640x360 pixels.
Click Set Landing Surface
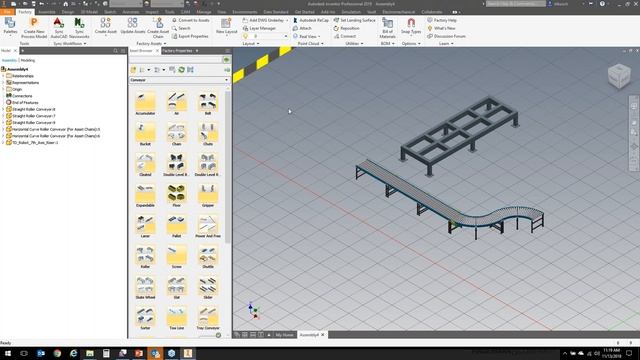coord(354,20)
